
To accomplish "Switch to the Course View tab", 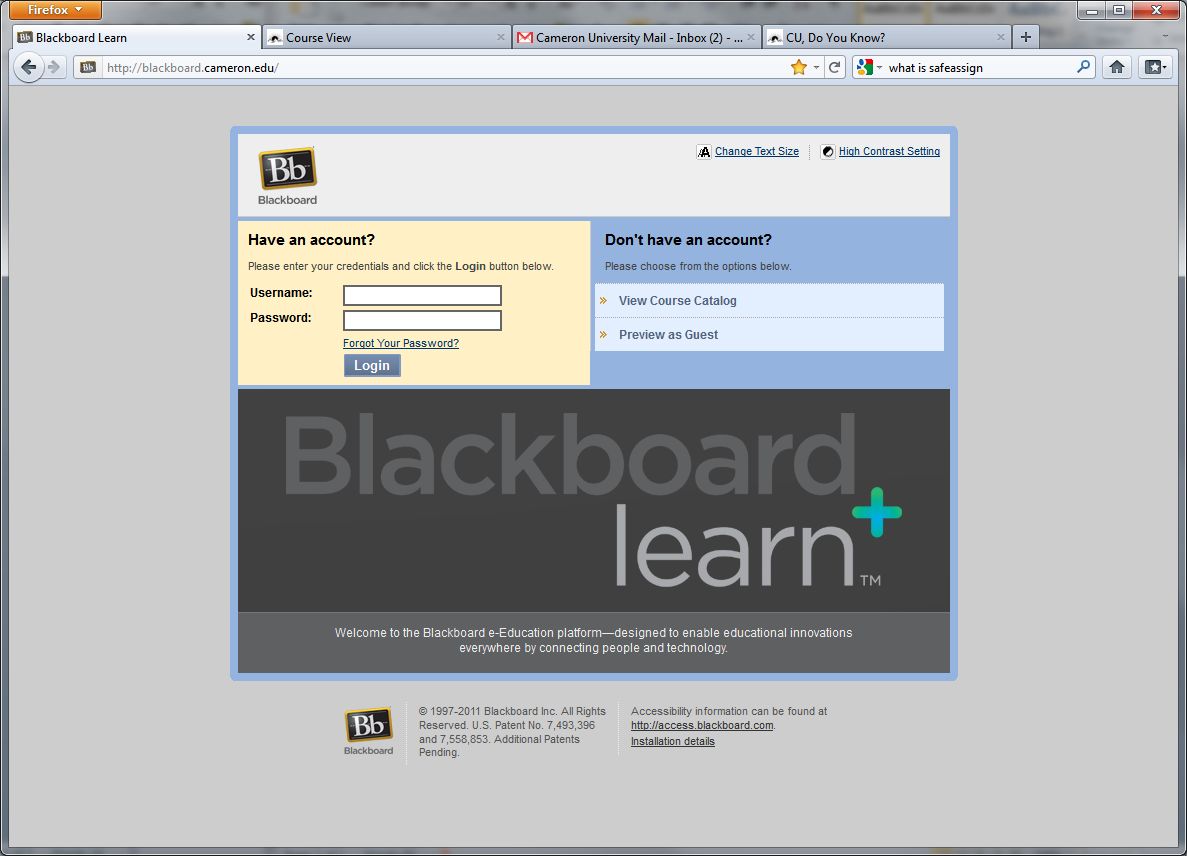I will [x=387, y=37].
